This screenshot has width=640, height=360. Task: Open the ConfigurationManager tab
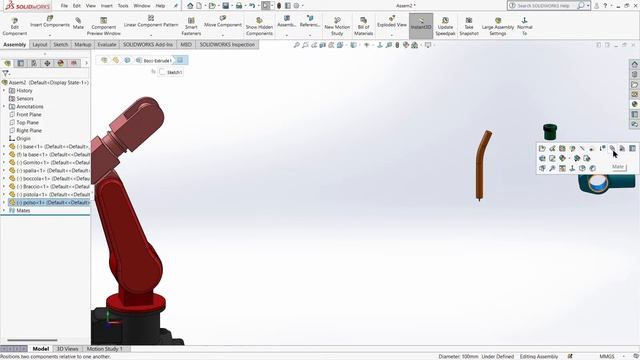click(x=34, y=63)
